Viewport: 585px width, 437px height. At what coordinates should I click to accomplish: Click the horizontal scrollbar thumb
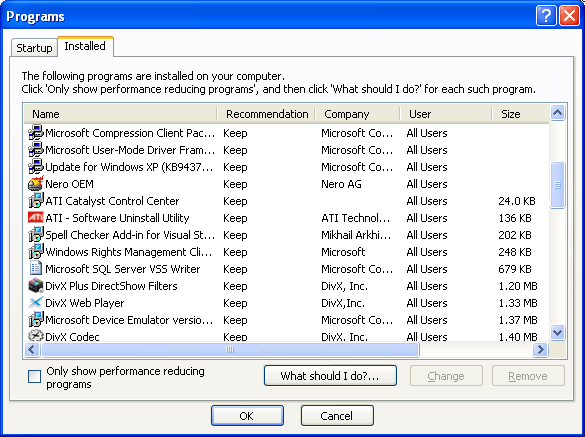coord(230,350)
